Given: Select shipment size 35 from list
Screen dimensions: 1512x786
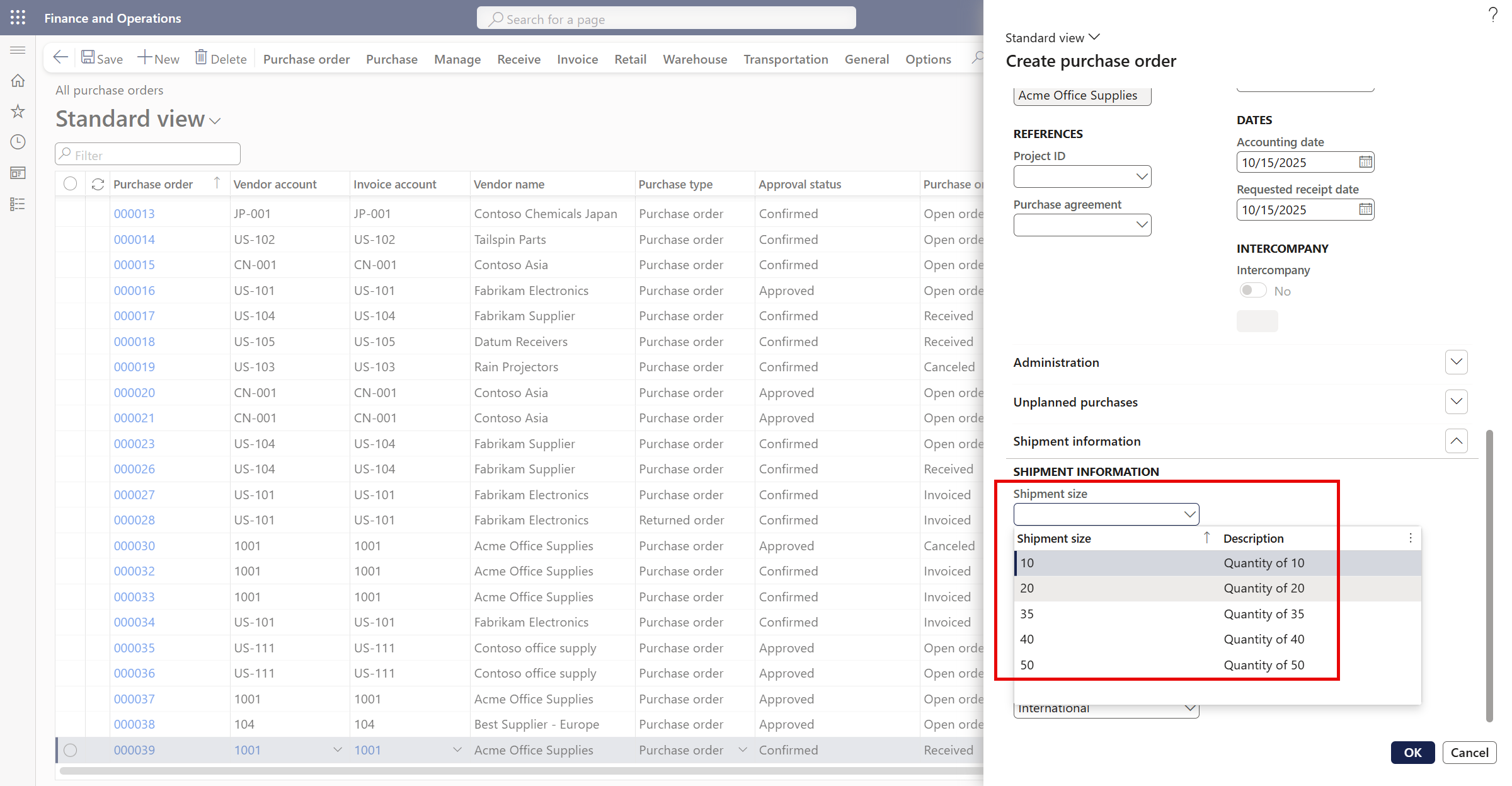Looking at the screenshot, I should point(1028,614).
